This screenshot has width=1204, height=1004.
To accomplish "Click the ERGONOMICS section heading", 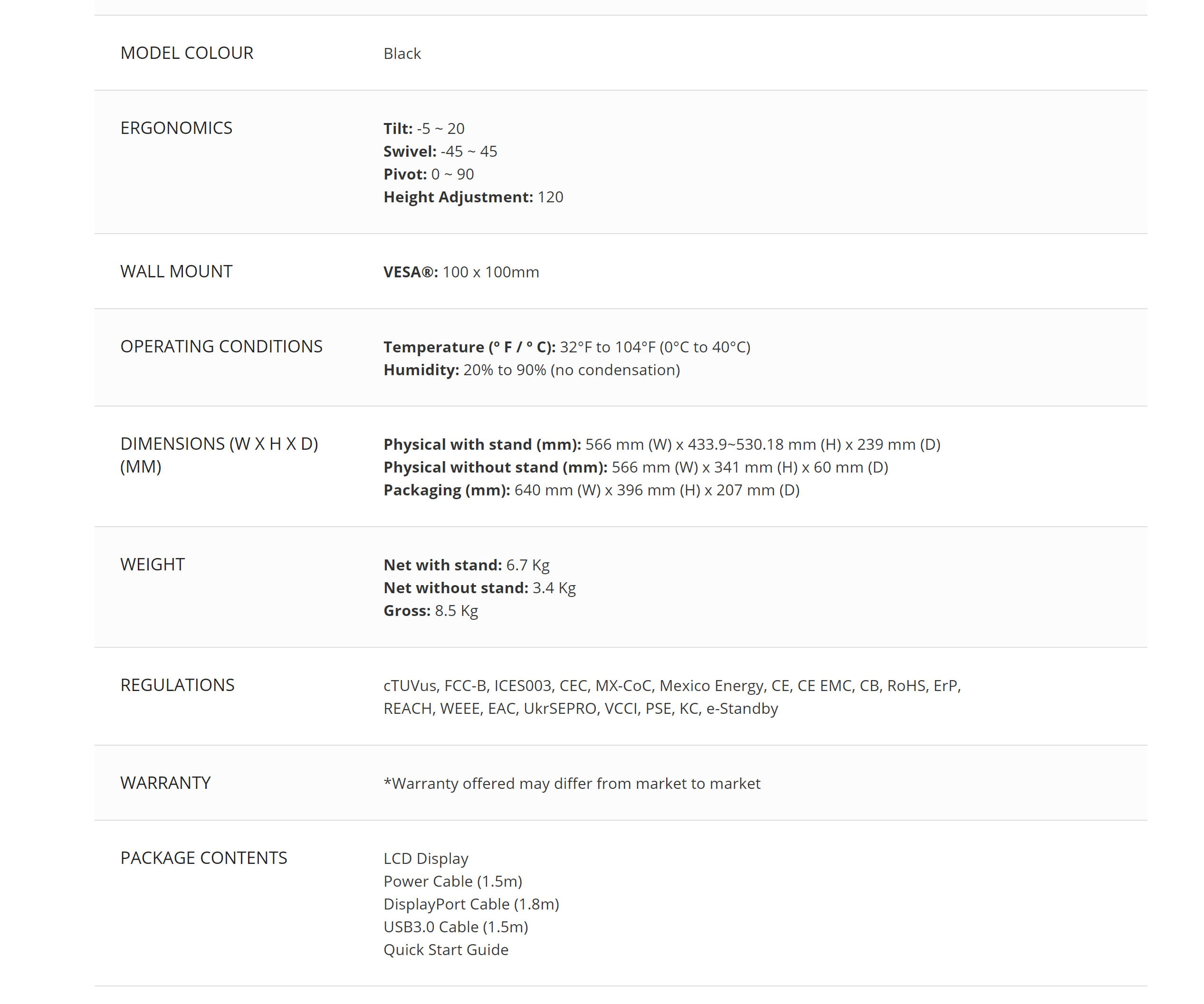I will click(176, 128).
